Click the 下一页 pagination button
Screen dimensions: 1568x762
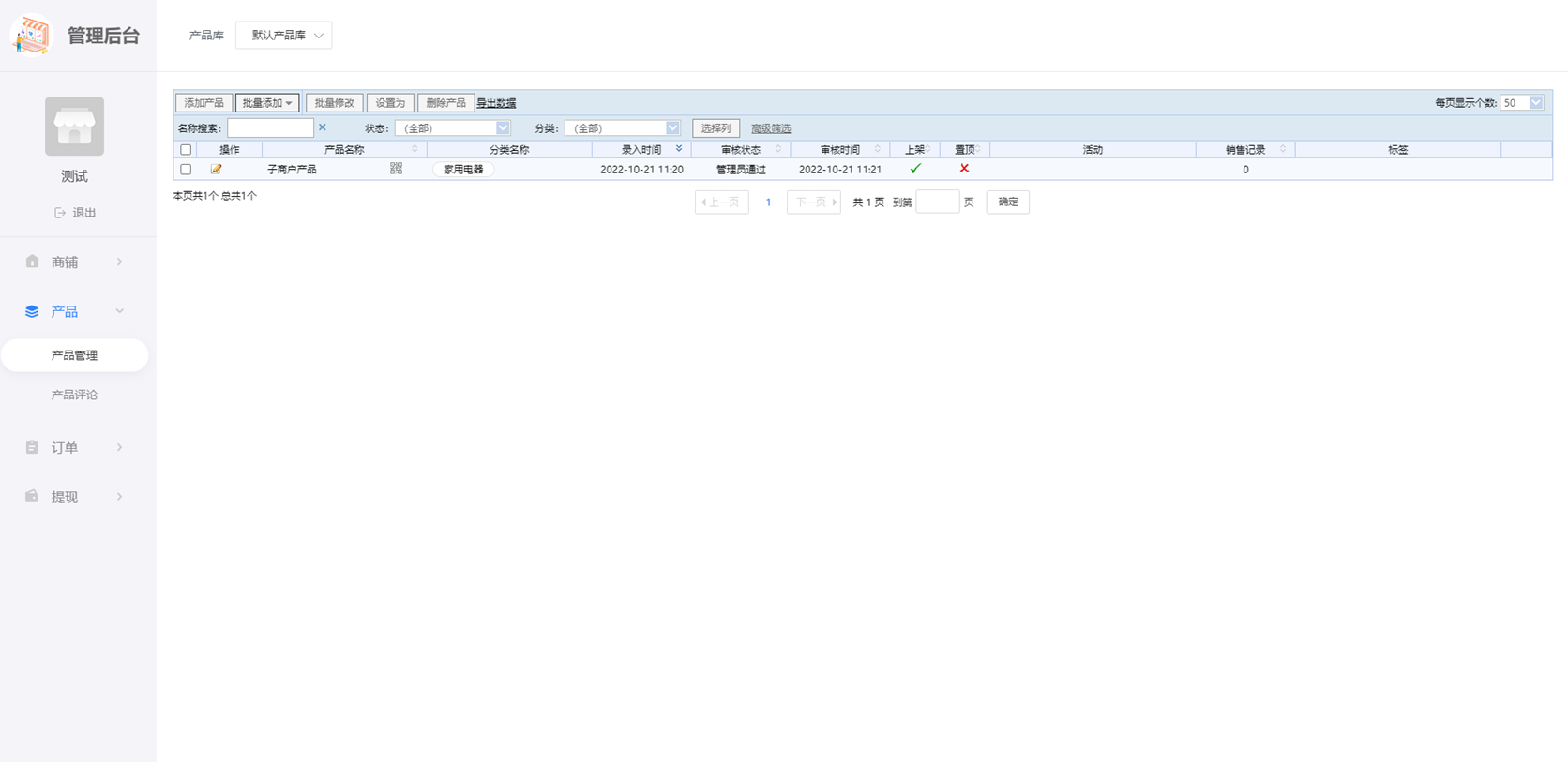(x=814, y=202)
